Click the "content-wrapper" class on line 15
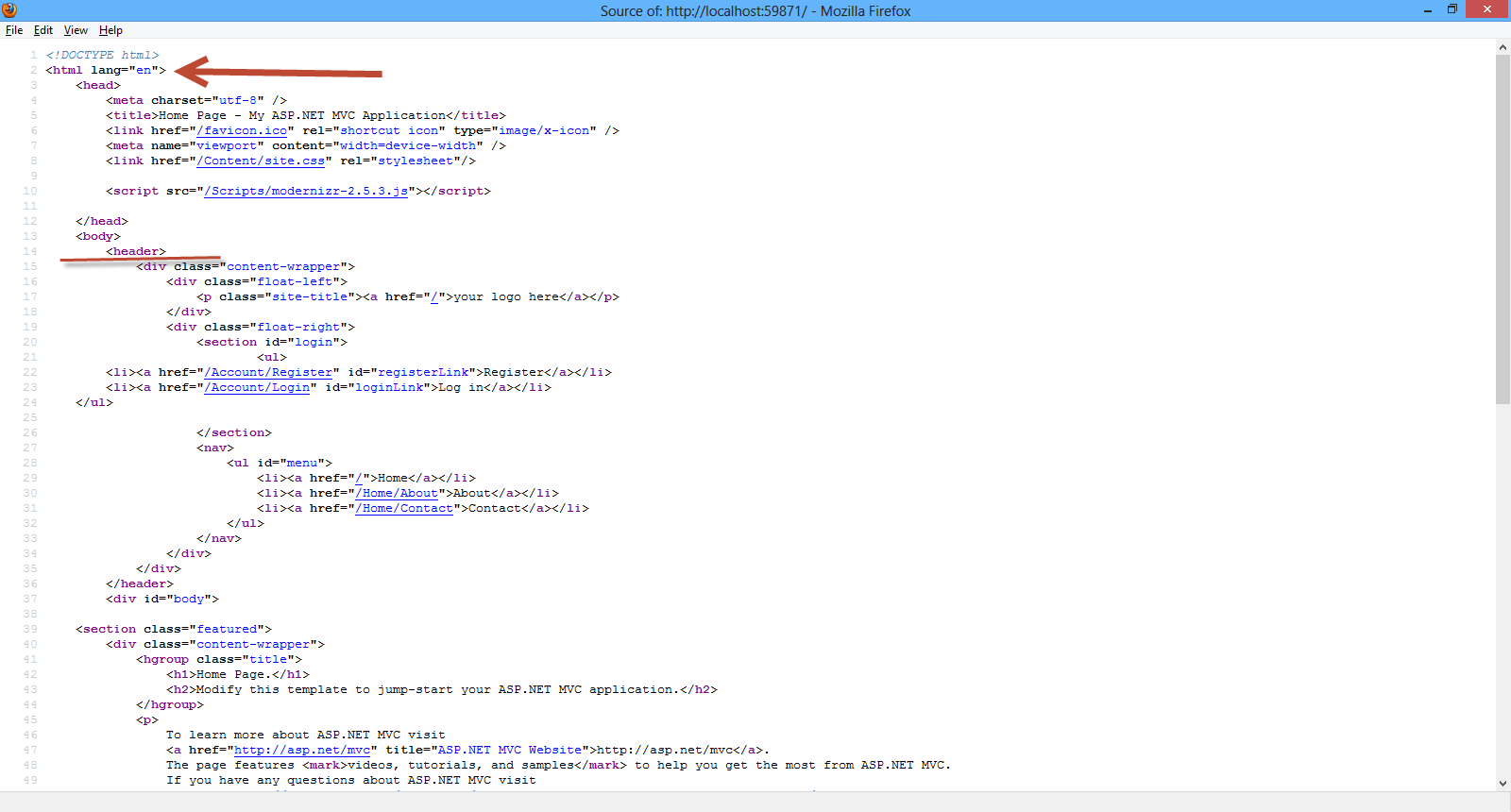Image resolution: width=1511 pixels, height=812 pixels. click(283, 266)
